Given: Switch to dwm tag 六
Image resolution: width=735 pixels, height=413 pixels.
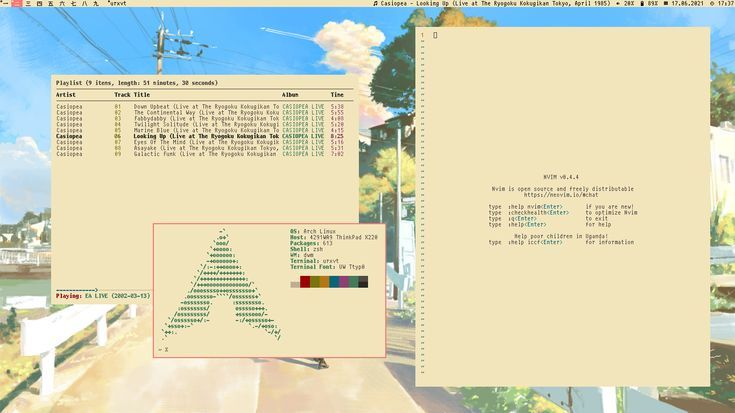Looking at the screenshot, I should pos(62,3).
